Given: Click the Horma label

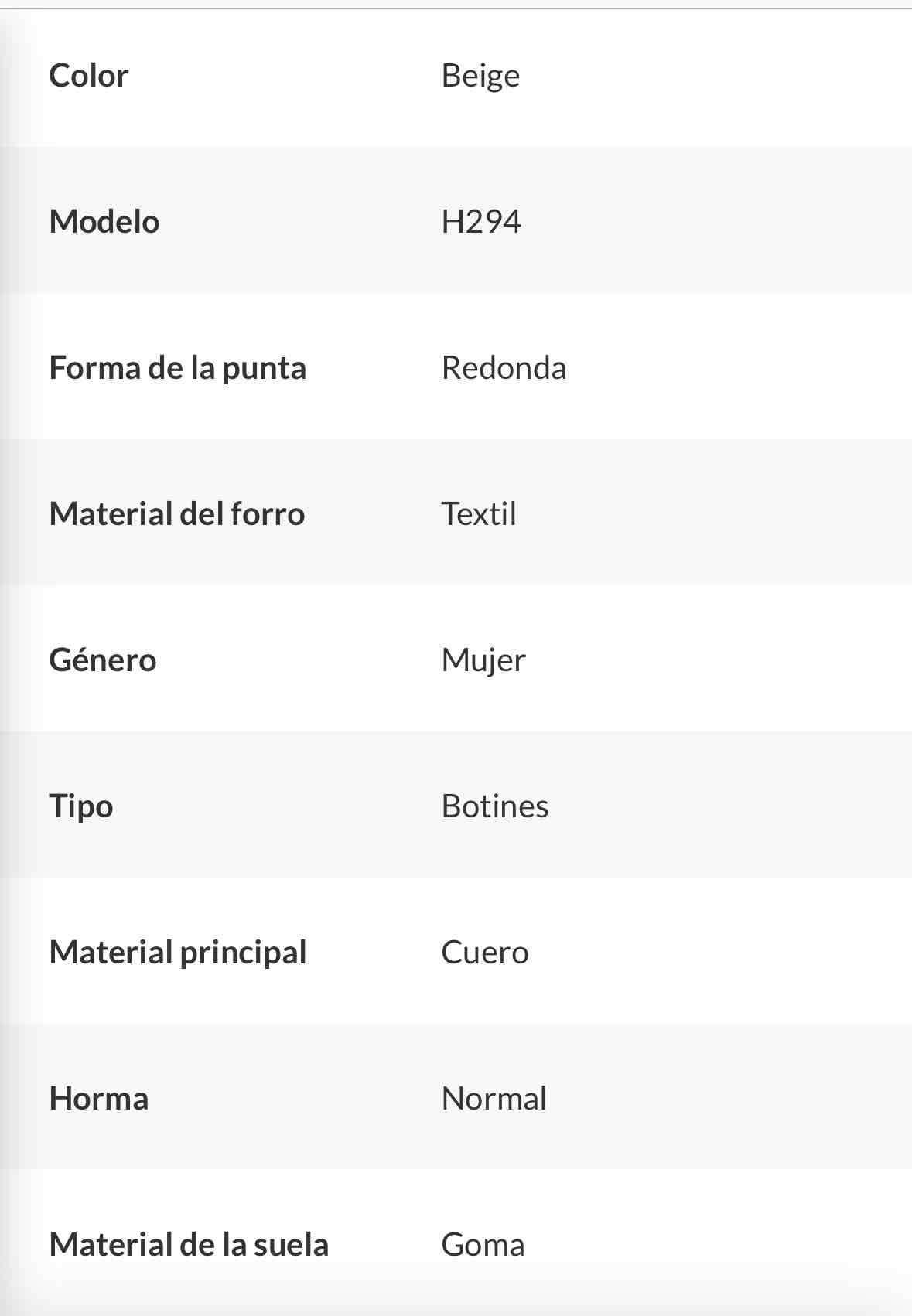Looking at the screenshot, I should pos(99,1099).
